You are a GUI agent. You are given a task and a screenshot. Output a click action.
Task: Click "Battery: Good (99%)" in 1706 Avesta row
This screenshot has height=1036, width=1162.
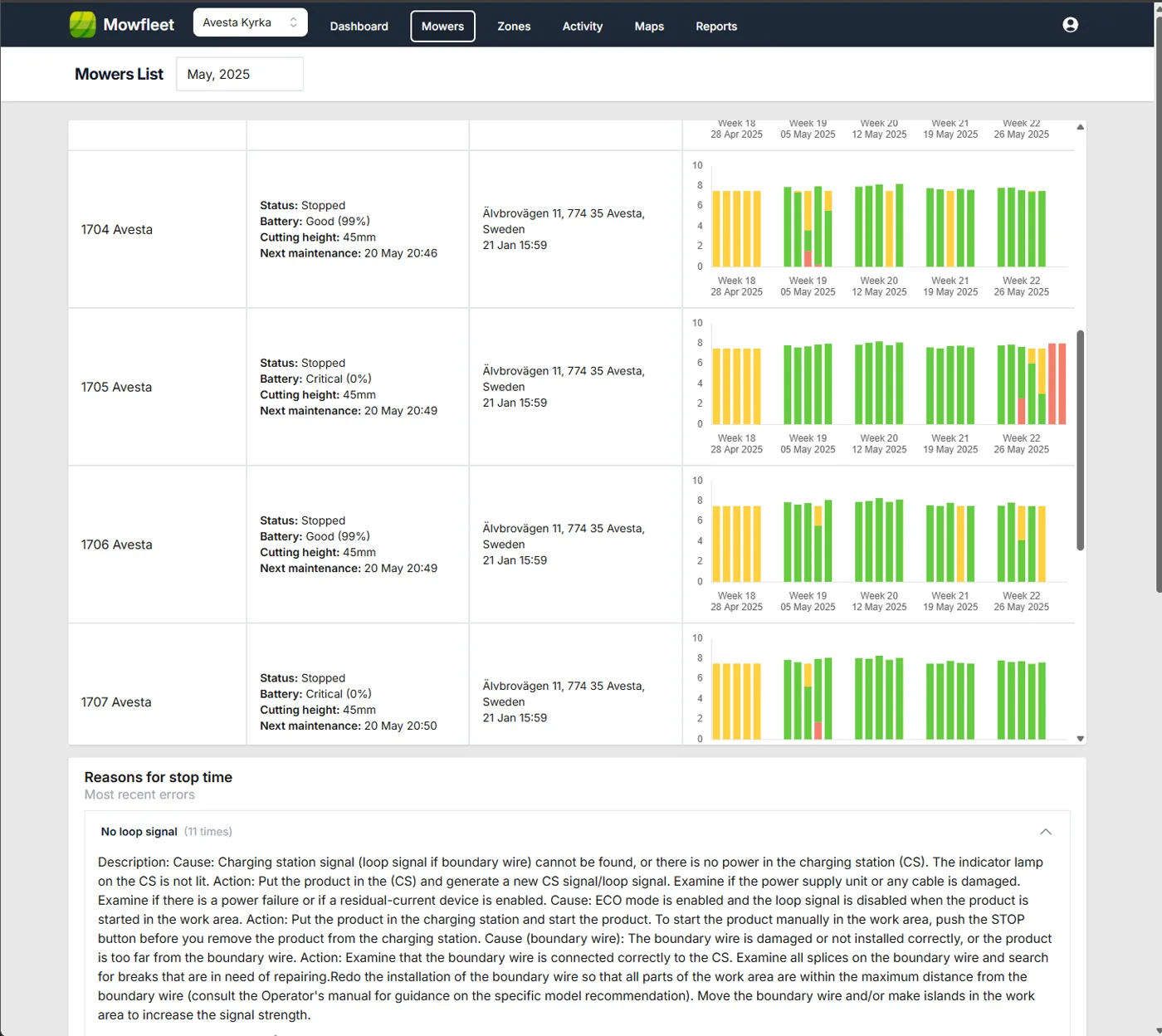(x=315, y=536)
